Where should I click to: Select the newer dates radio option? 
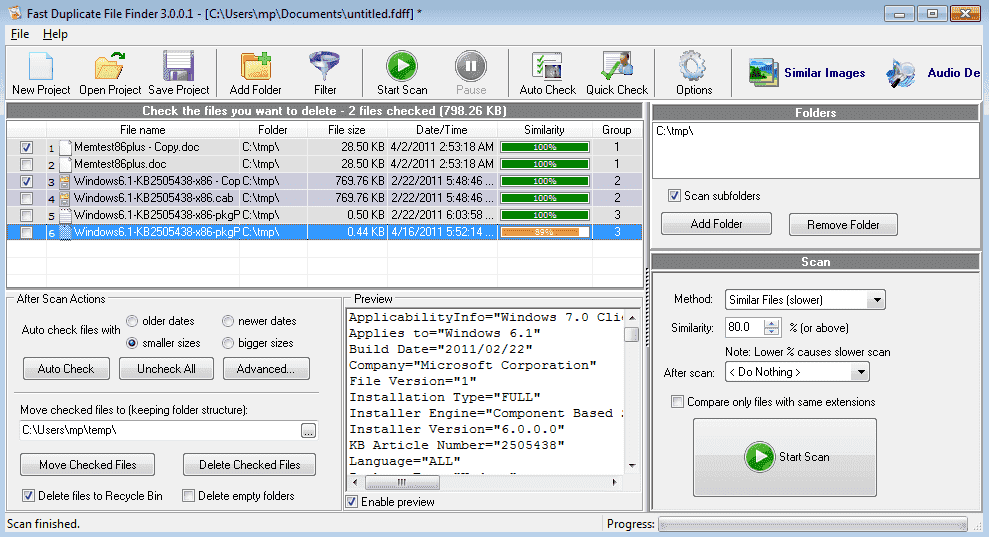(x=228, y=321)
